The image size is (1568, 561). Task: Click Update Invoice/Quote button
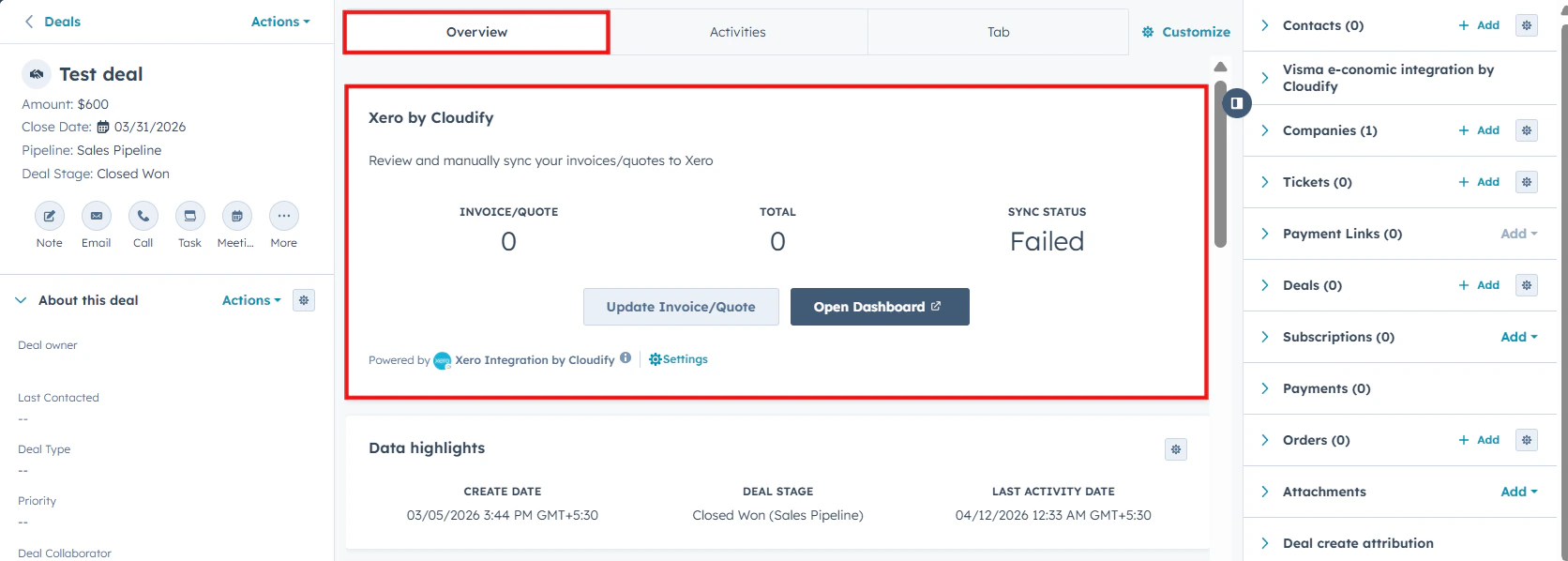[681, 307]
